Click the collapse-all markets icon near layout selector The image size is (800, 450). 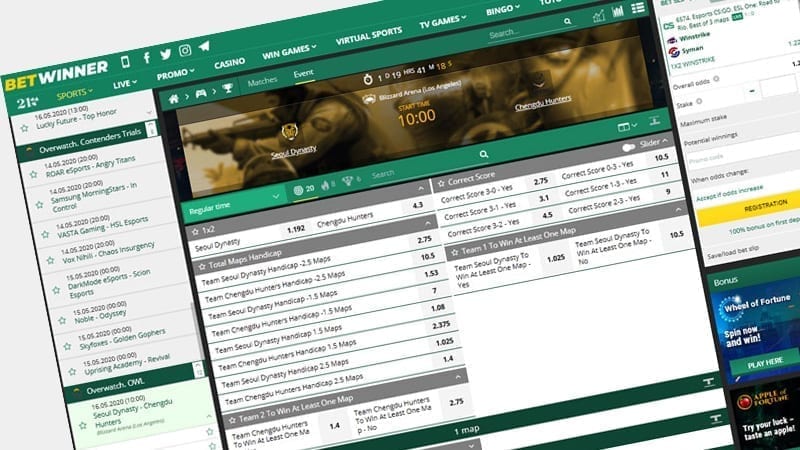click(655, 121)
